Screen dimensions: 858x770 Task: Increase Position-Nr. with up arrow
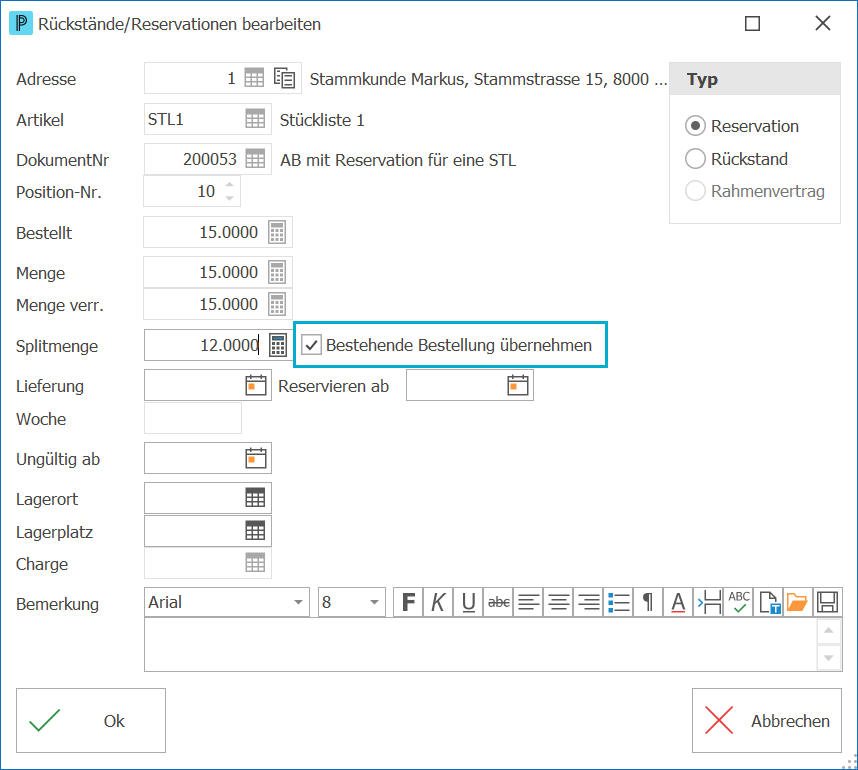click(x=230, y=185)
